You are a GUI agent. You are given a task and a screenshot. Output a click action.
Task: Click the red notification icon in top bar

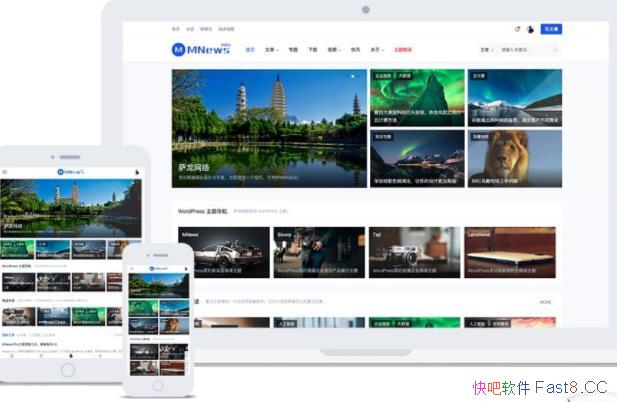pyautogui.click(x=517, y=29)
